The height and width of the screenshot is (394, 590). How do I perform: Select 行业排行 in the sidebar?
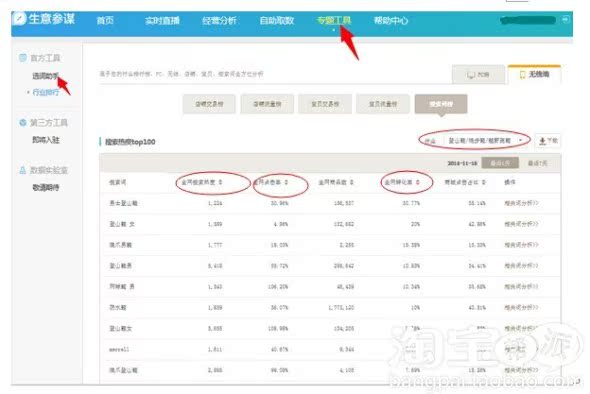click(46, 92)
